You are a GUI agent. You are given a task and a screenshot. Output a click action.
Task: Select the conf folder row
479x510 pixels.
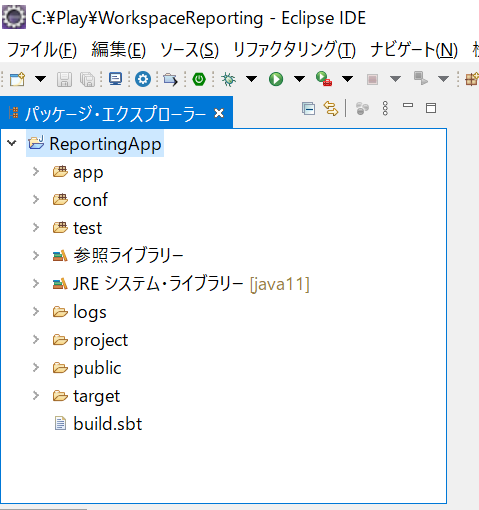[x=80, y=200]
